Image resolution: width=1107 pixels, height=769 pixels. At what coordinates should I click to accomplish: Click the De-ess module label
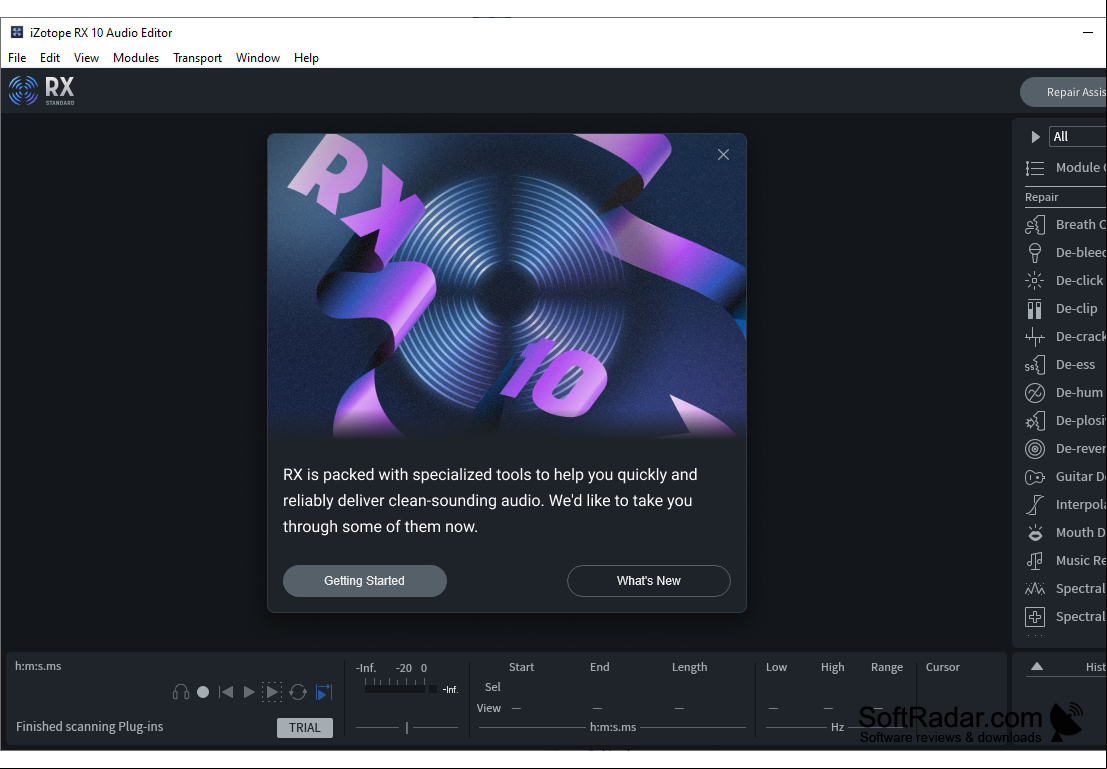[1075, 364]
